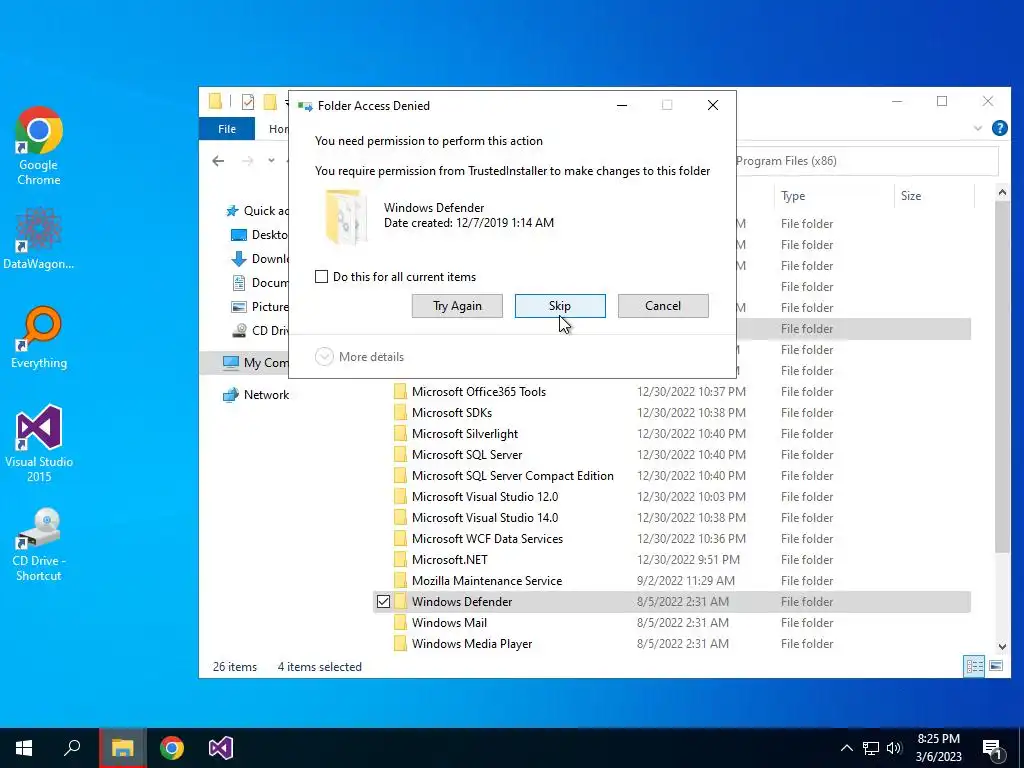Show hidden system tray icons
The width and height of the screenshot is (1024, 768).
pyautogui.click(x=846, y=748)
